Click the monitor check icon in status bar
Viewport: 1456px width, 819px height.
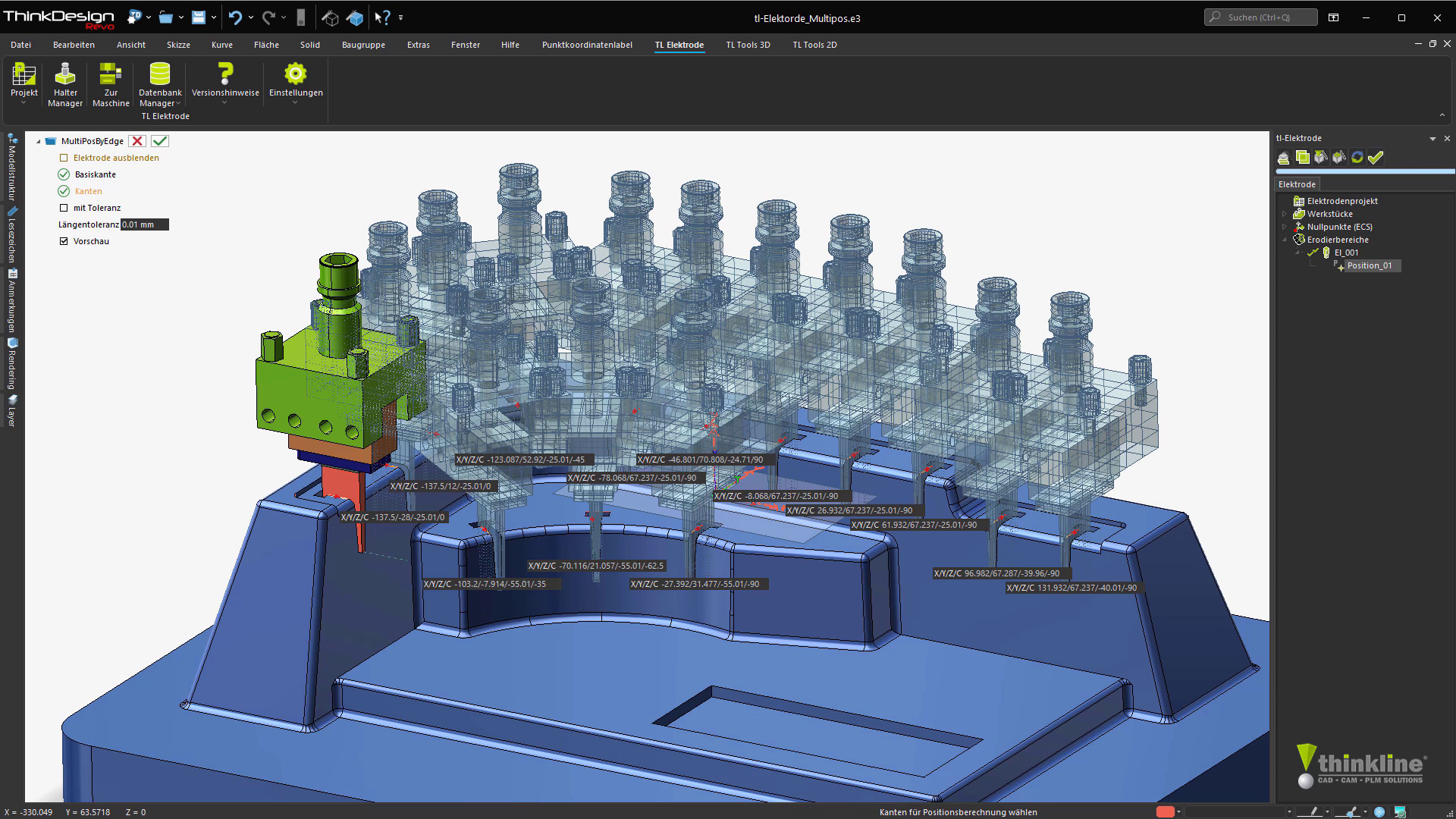pyautogui.click(x=1400, y=812)
